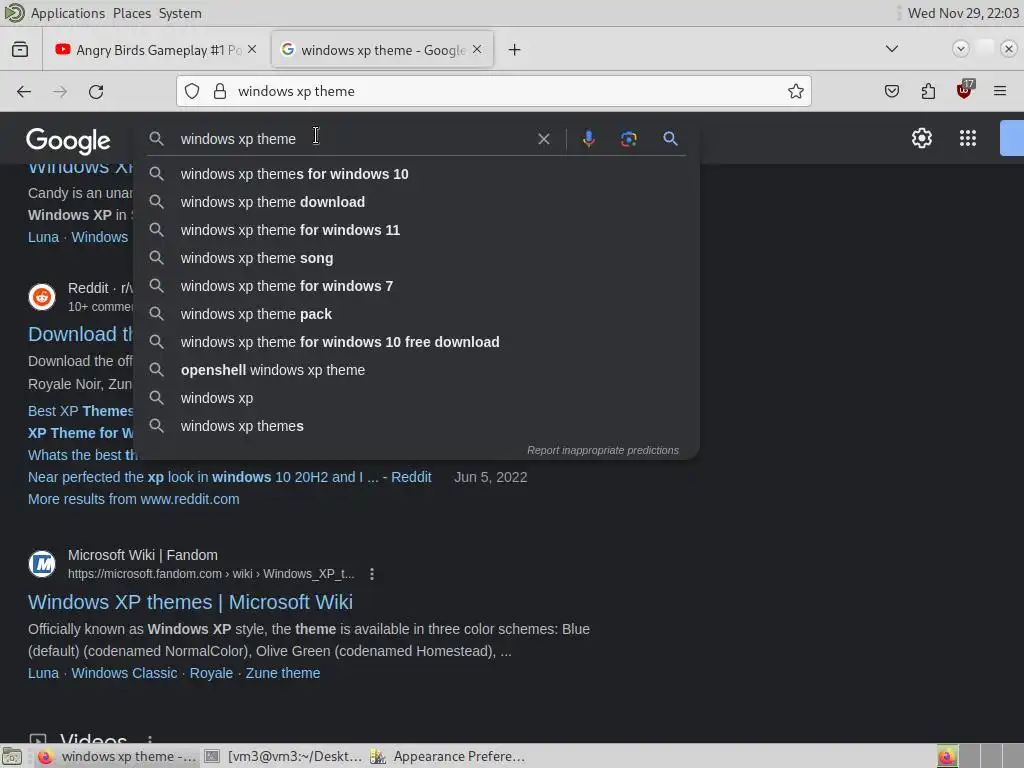Select suggestion windows xp theme download
Image resolution: width=1024 pixels, height=768 pixels.
coord(416,202)
